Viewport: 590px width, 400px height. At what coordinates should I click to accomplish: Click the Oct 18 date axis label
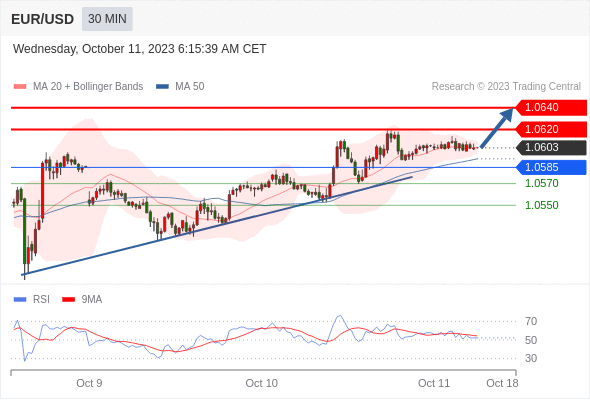502,383
